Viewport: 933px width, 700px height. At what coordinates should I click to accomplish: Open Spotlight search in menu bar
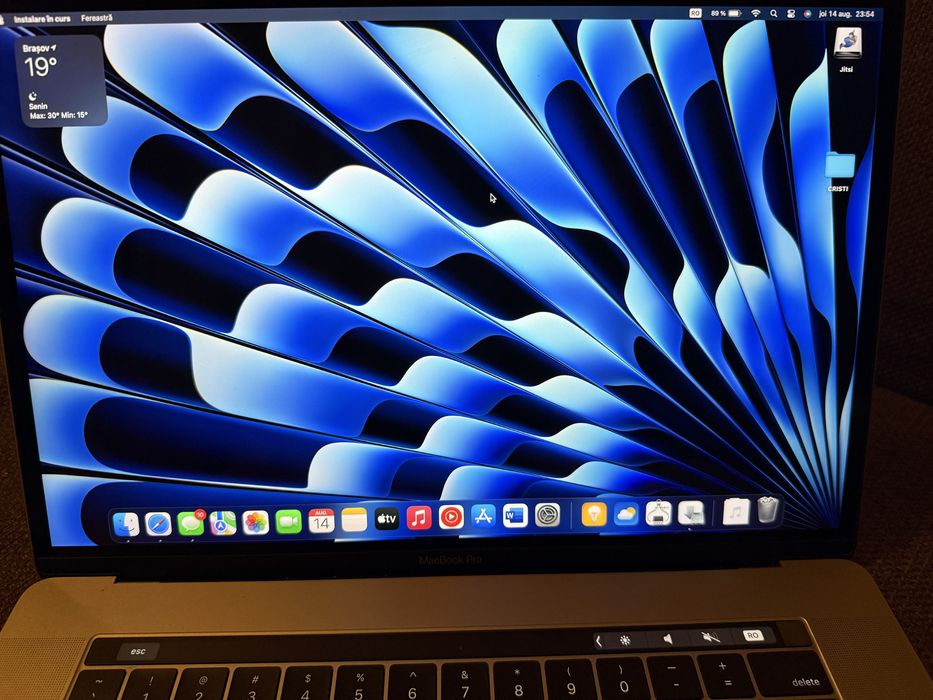(774, 13)
